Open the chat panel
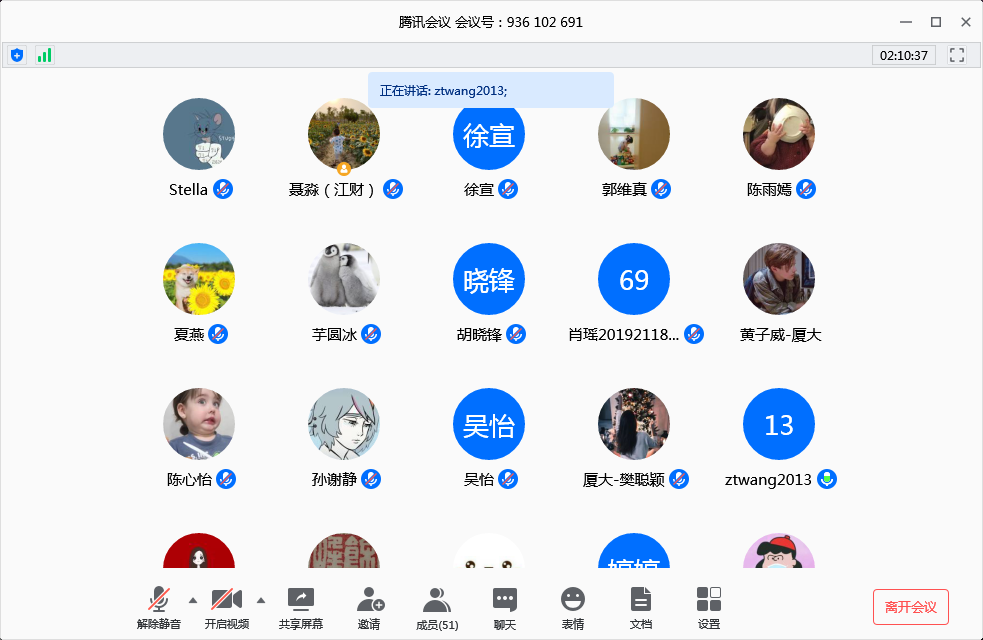The image size is (983, 640). 505,607
